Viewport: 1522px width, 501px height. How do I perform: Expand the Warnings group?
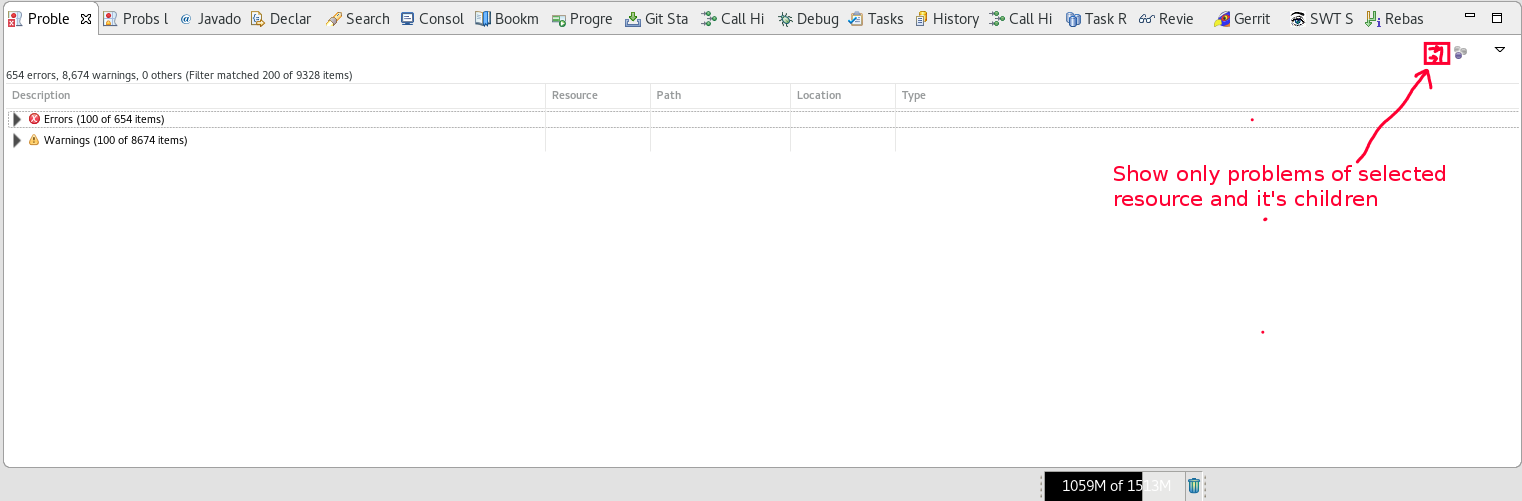(x=16, y=140)
